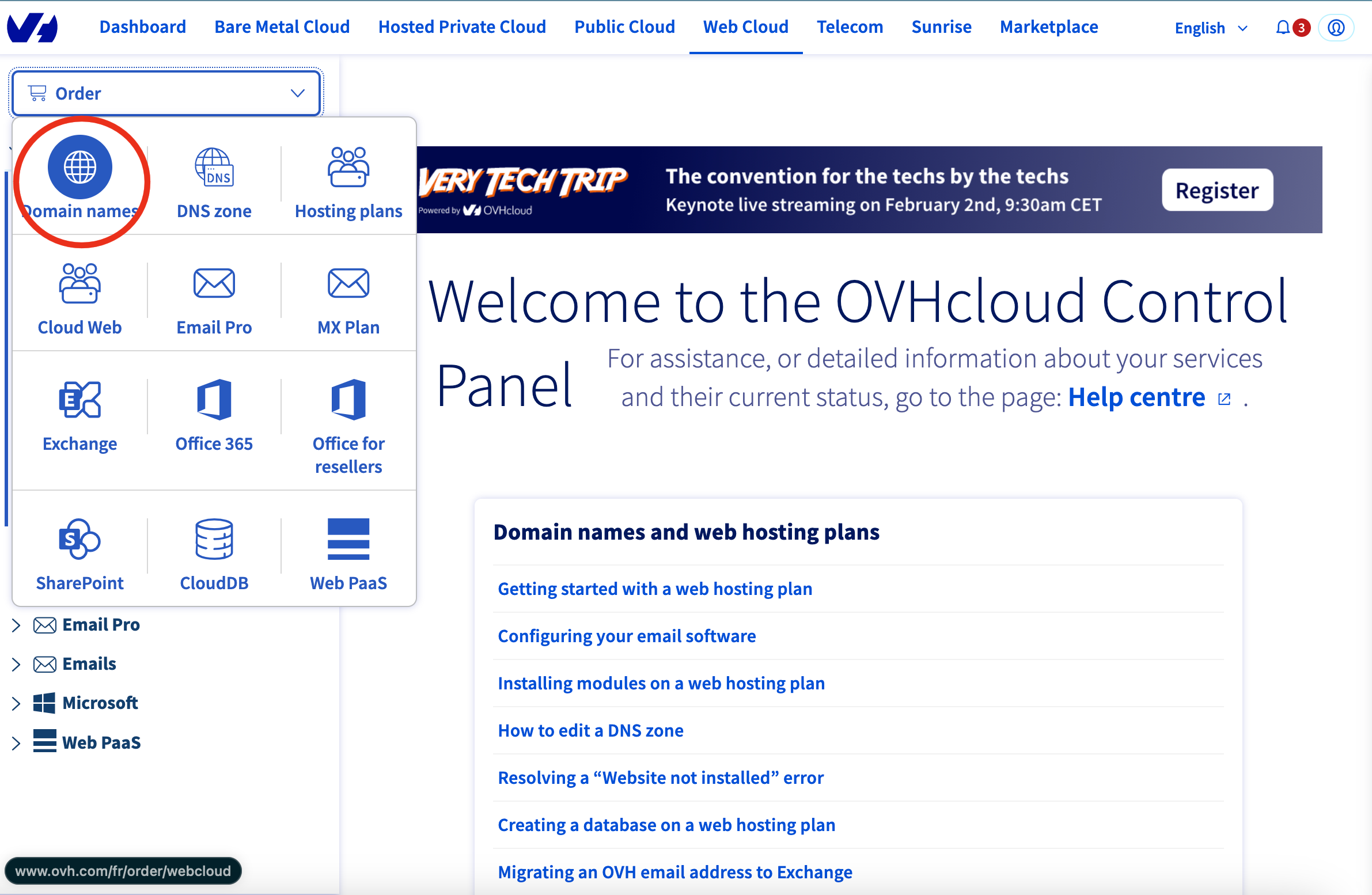Viewport: 1372px width, 895px height.
Task: Click the Web PaaS bars icon in sidebar
Action: (x=44, y=741)
